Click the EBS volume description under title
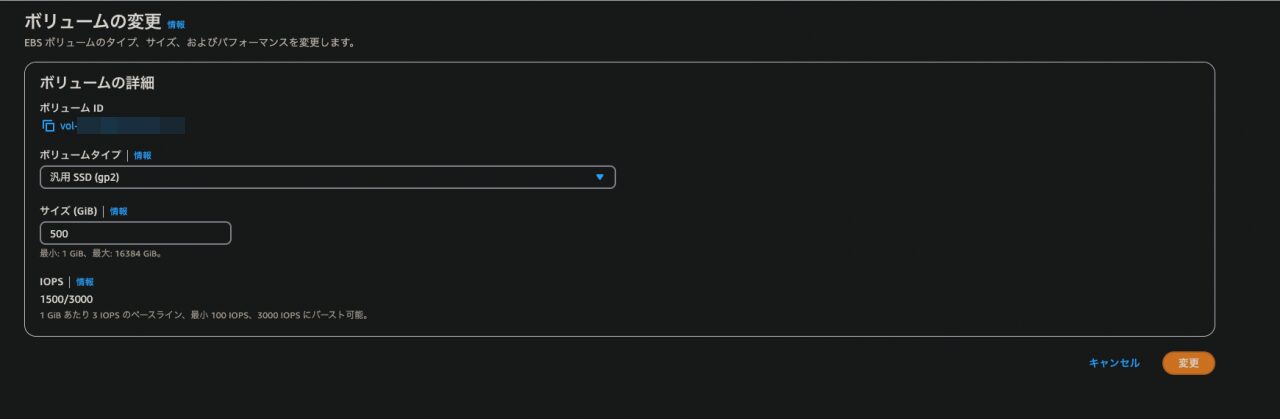 point(190,44)
